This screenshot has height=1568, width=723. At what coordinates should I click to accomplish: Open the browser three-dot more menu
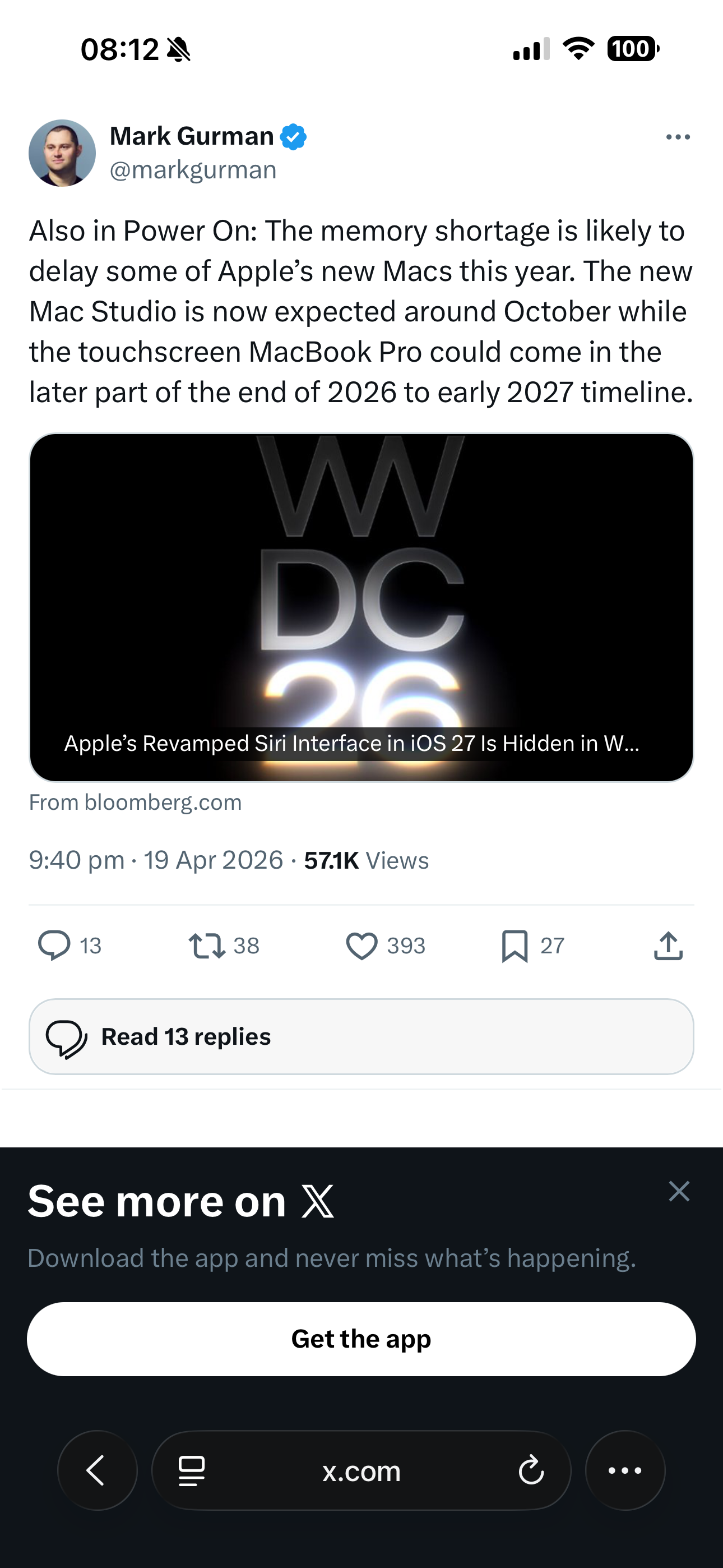tap(625, 1470)
